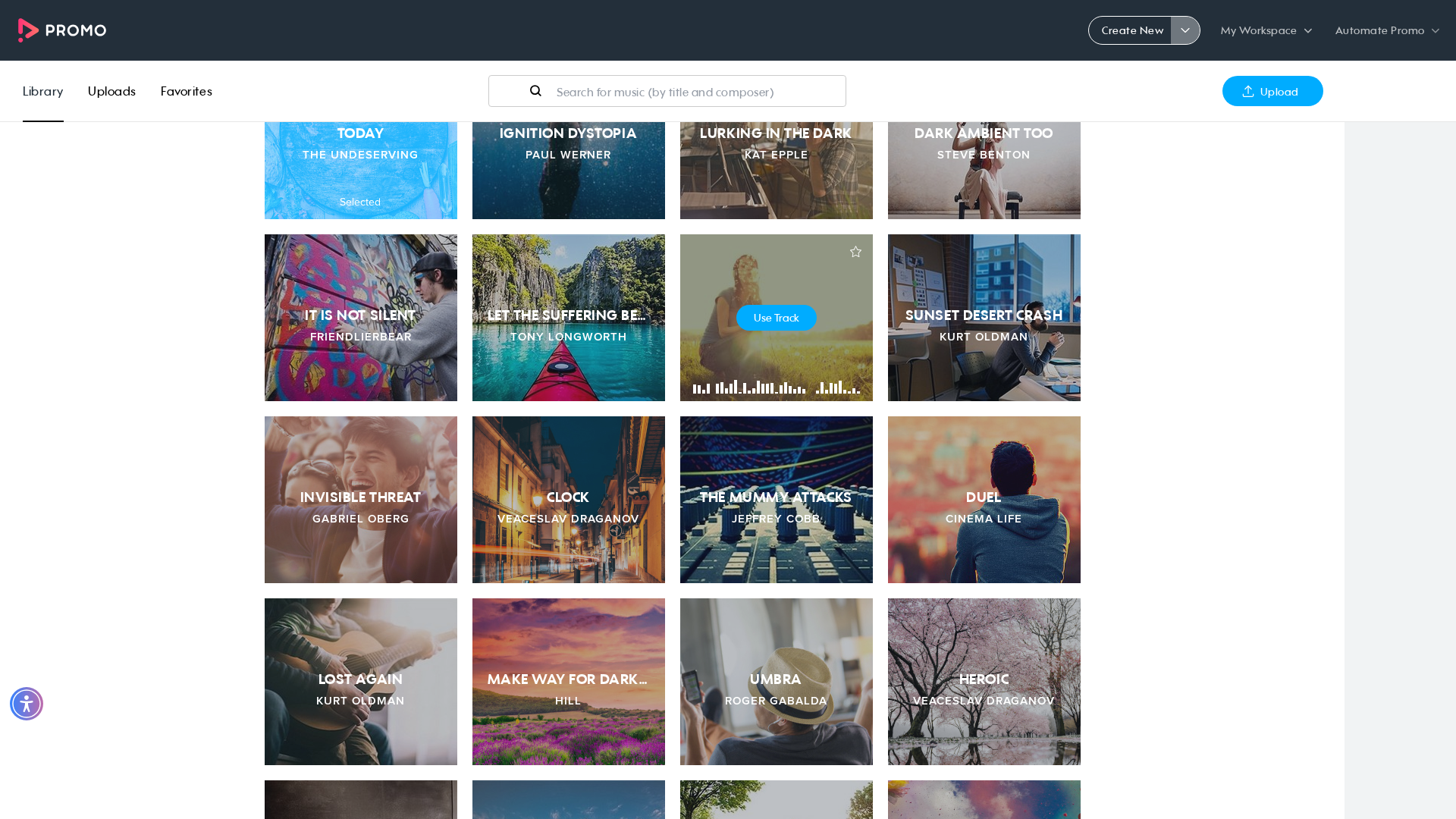Select the Let The Suffering Be track

point(569,318)
